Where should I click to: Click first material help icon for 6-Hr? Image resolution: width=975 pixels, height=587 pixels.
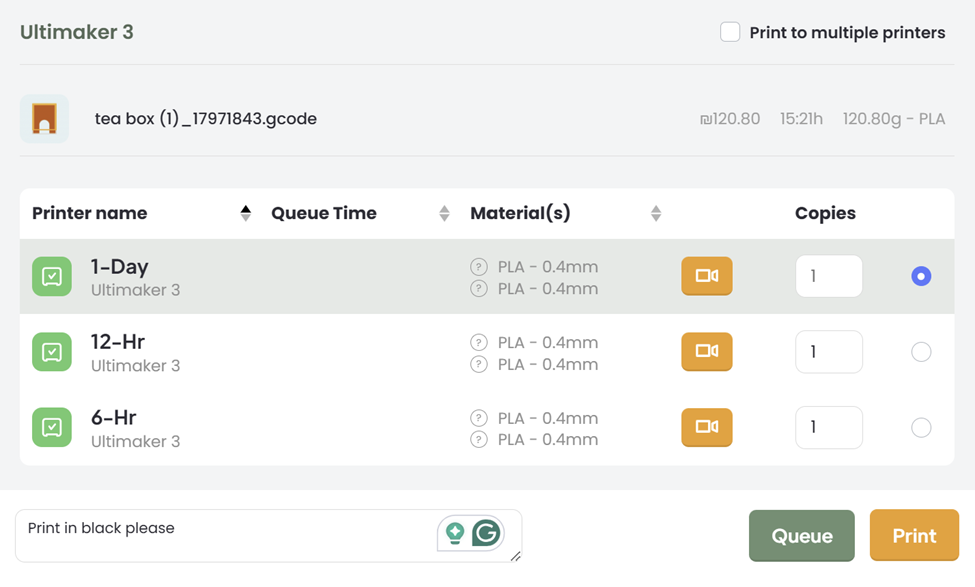click(479, 418)
